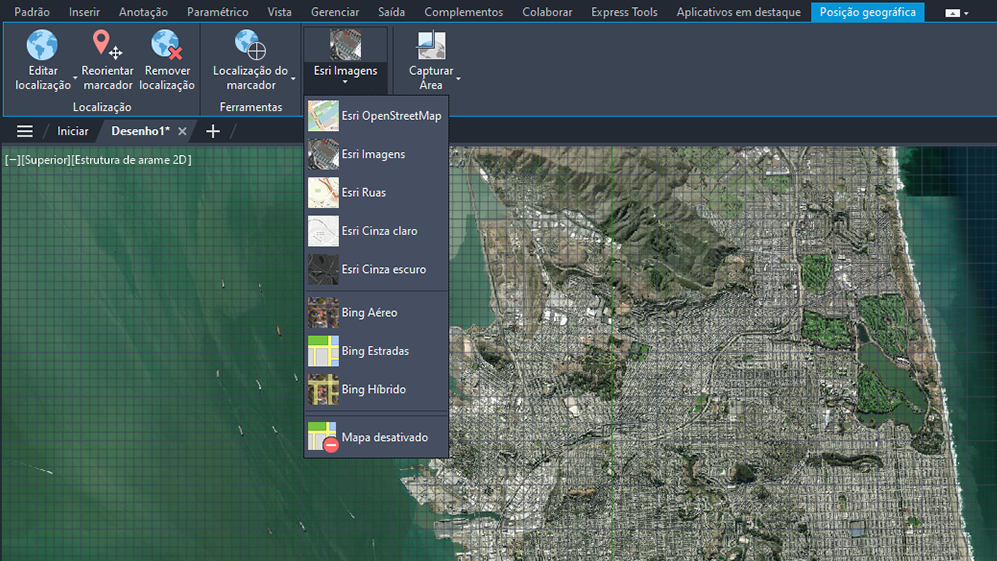Select the Esri Cinza escuro thumbnail
This screenshot has width=997, height=561.
click(x=323, y=270)
